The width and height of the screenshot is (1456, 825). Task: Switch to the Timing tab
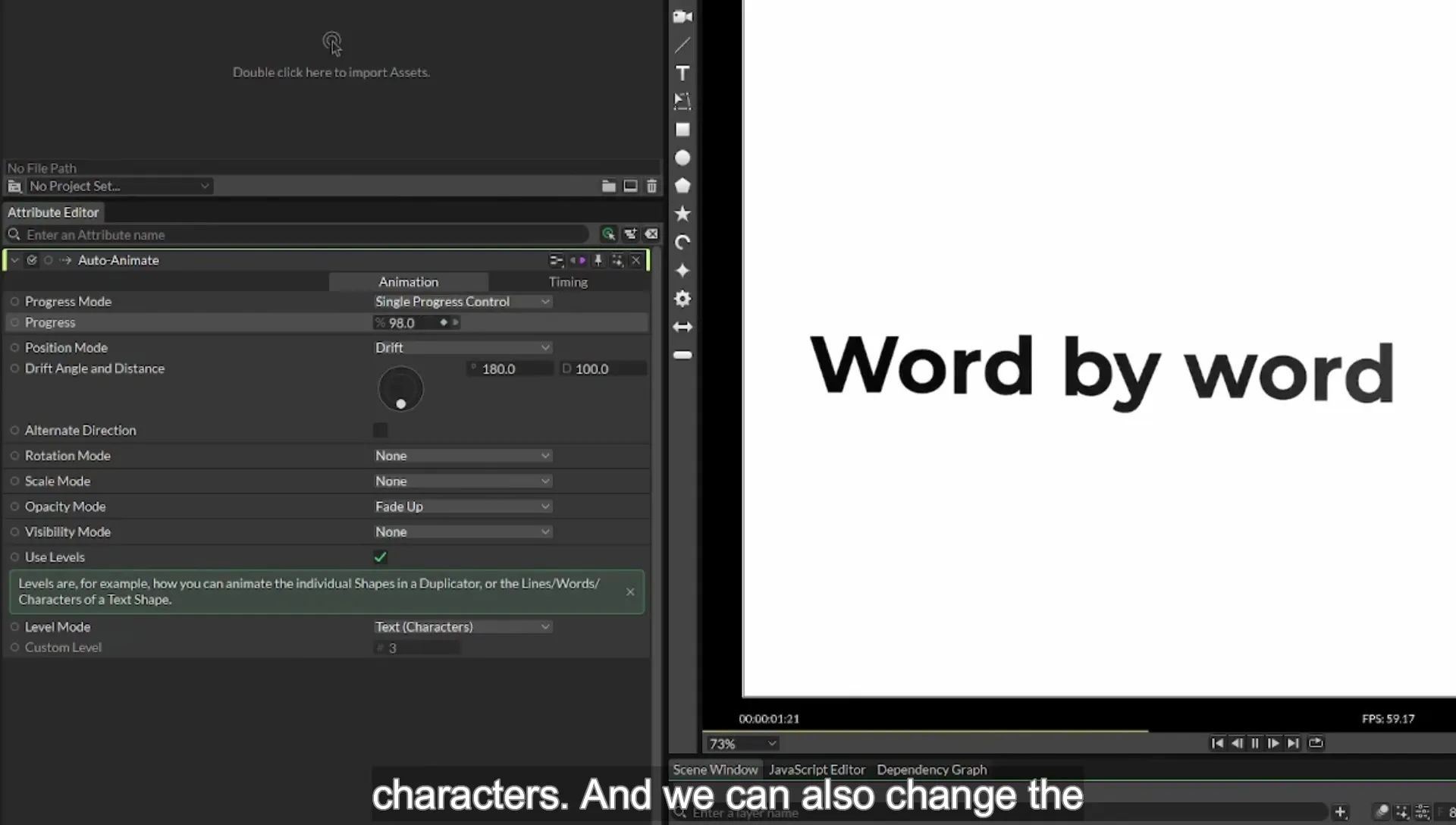pyautogui.click(x=568, y=282)
